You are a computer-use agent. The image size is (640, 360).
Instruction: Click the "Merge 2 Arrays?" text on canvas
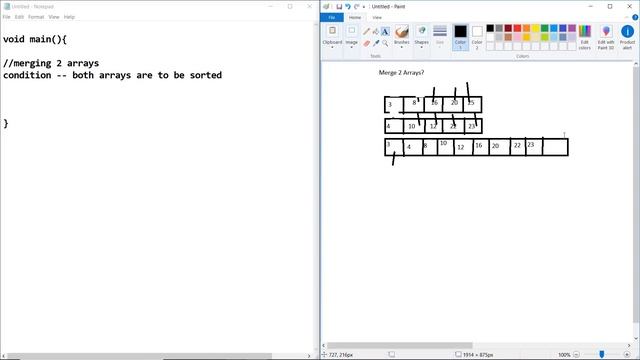point(401,73)
